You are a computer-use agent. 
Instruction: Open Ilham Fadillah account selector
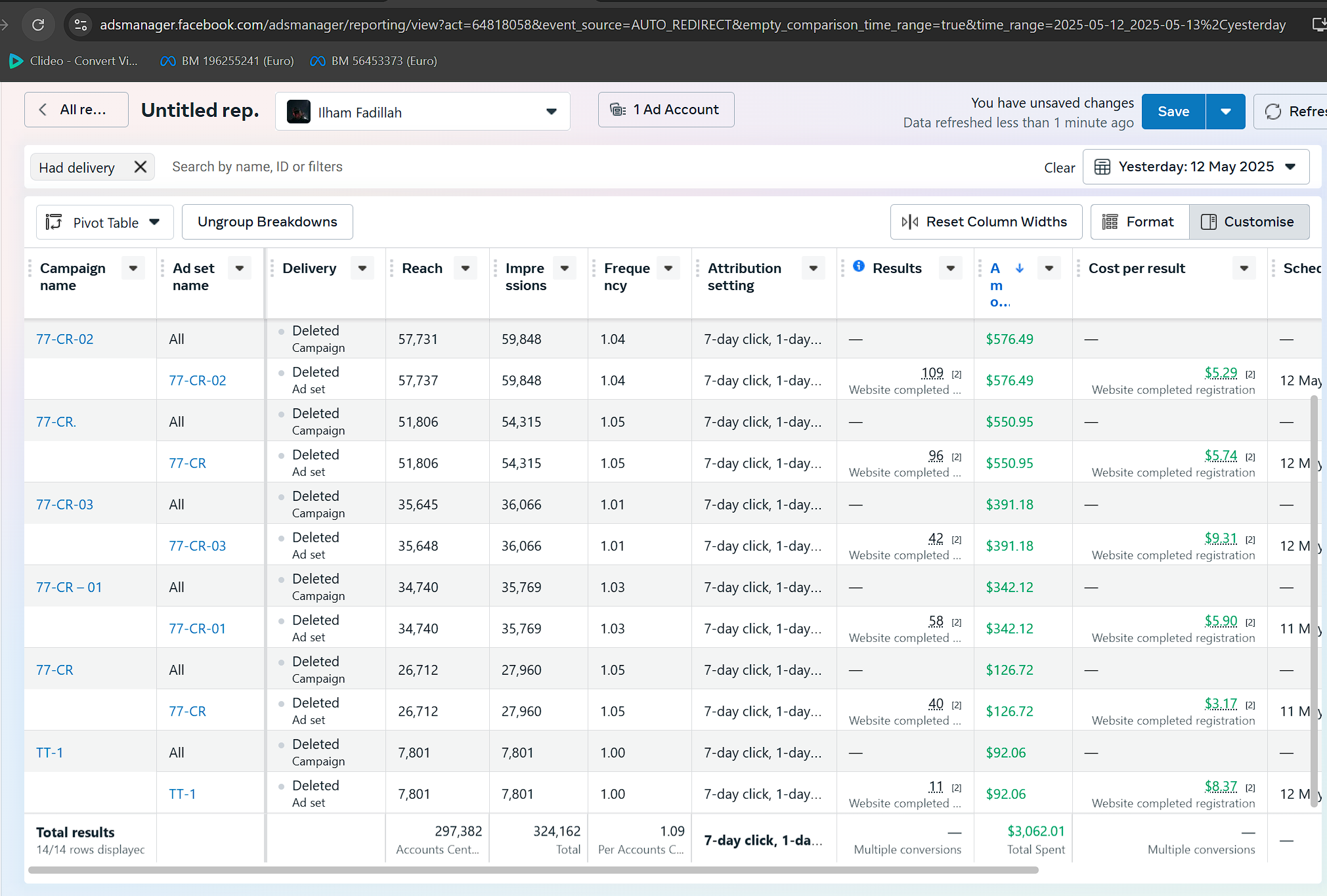[x=422, y=112]
